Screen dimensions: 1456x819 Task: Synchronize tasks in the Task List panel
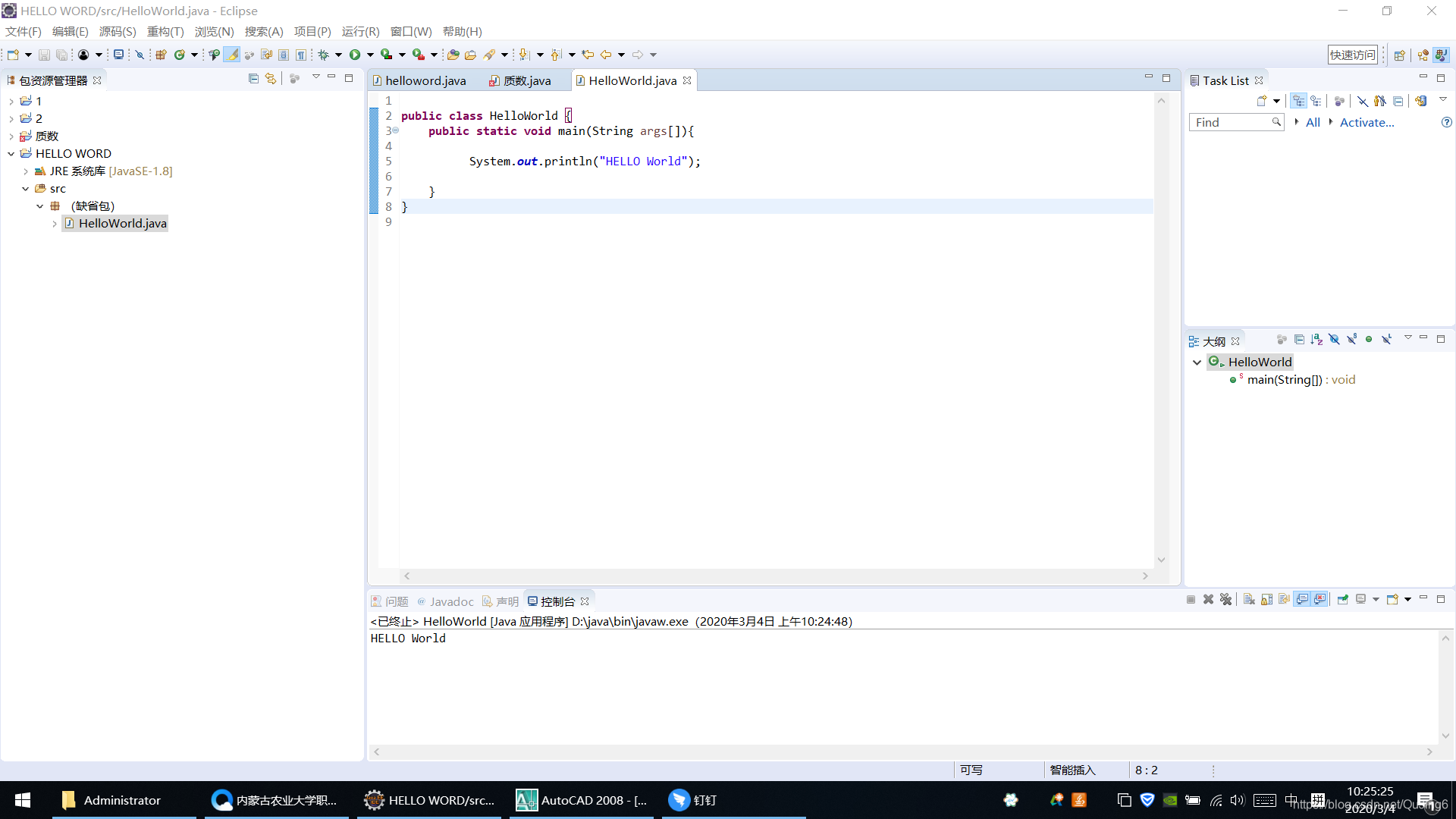pos(1420,101)
